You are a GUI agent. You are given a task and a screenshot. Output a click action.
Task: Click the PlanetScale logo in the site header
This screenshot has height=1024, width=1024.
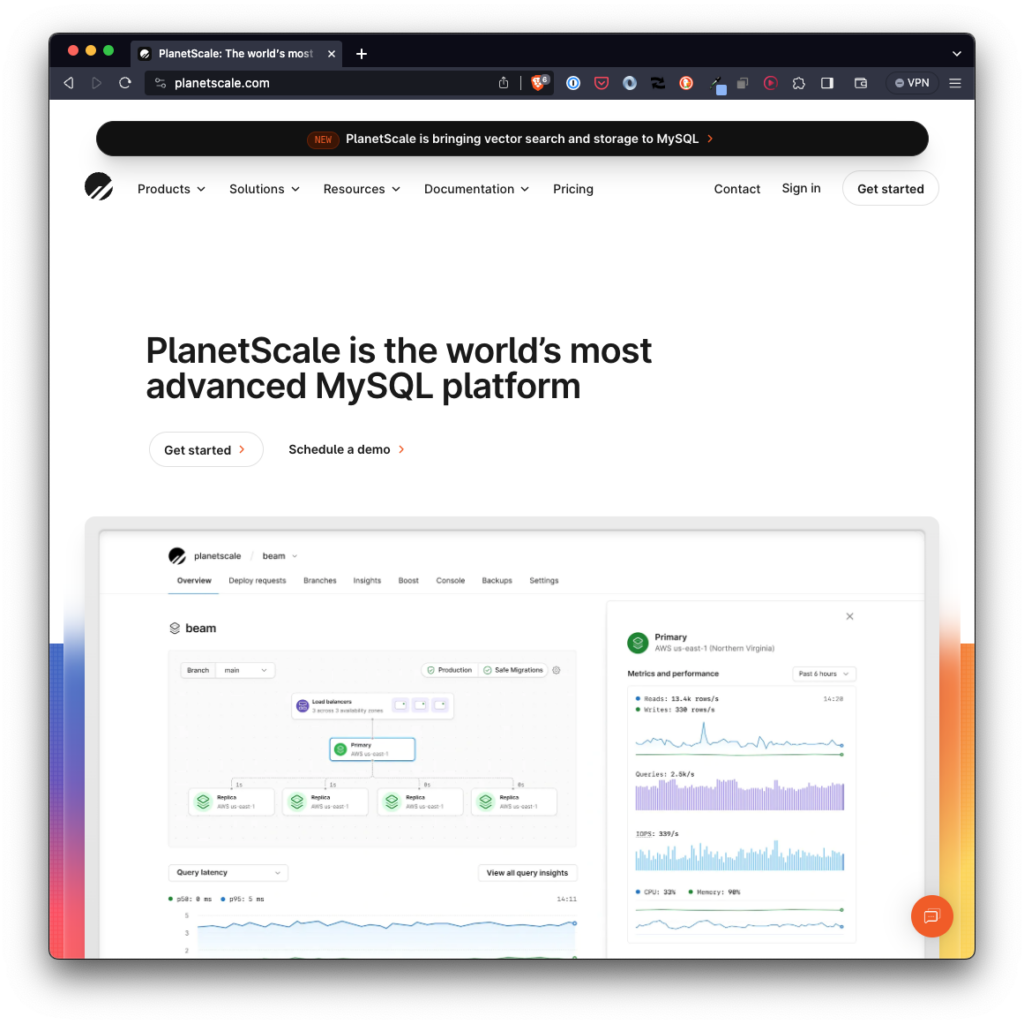99,187
